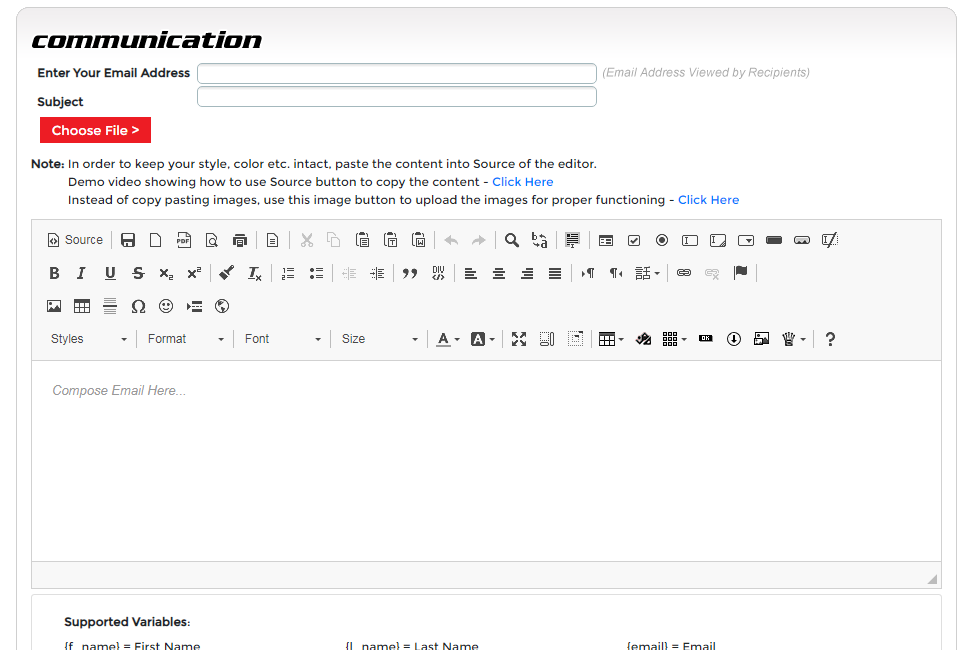Open the Source demo video Click Here link
975x650 pixels.
(522, 182)
